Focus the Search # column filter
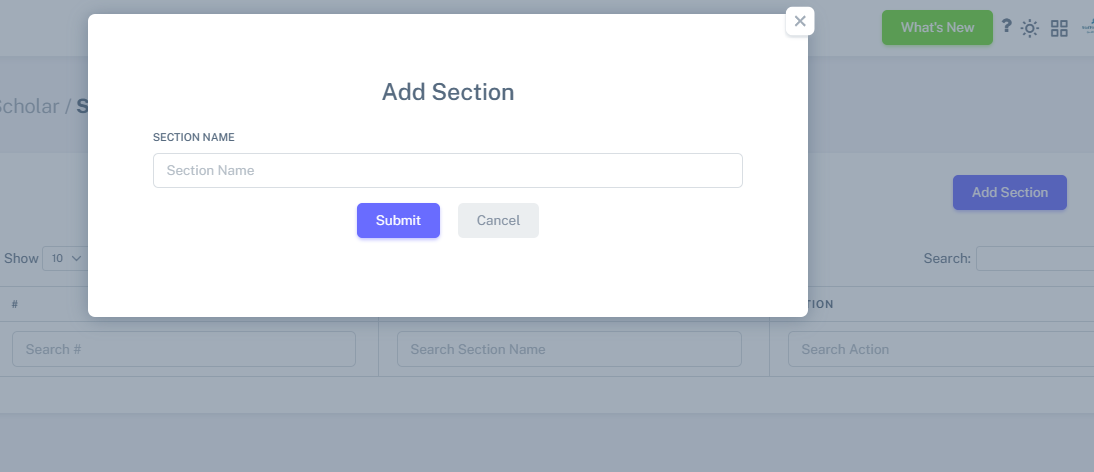Viewport: 1094px width, 472px height. pyautogui.click(x=184, y=349)
